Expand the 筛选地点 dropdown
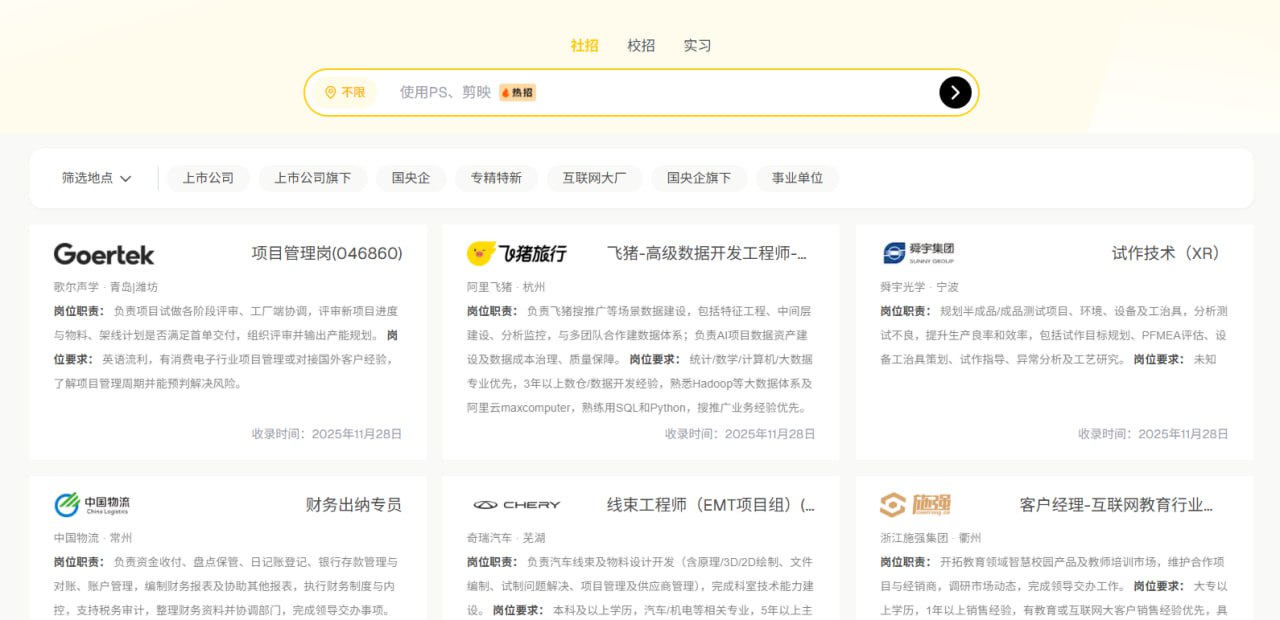 tap(97, 178)
